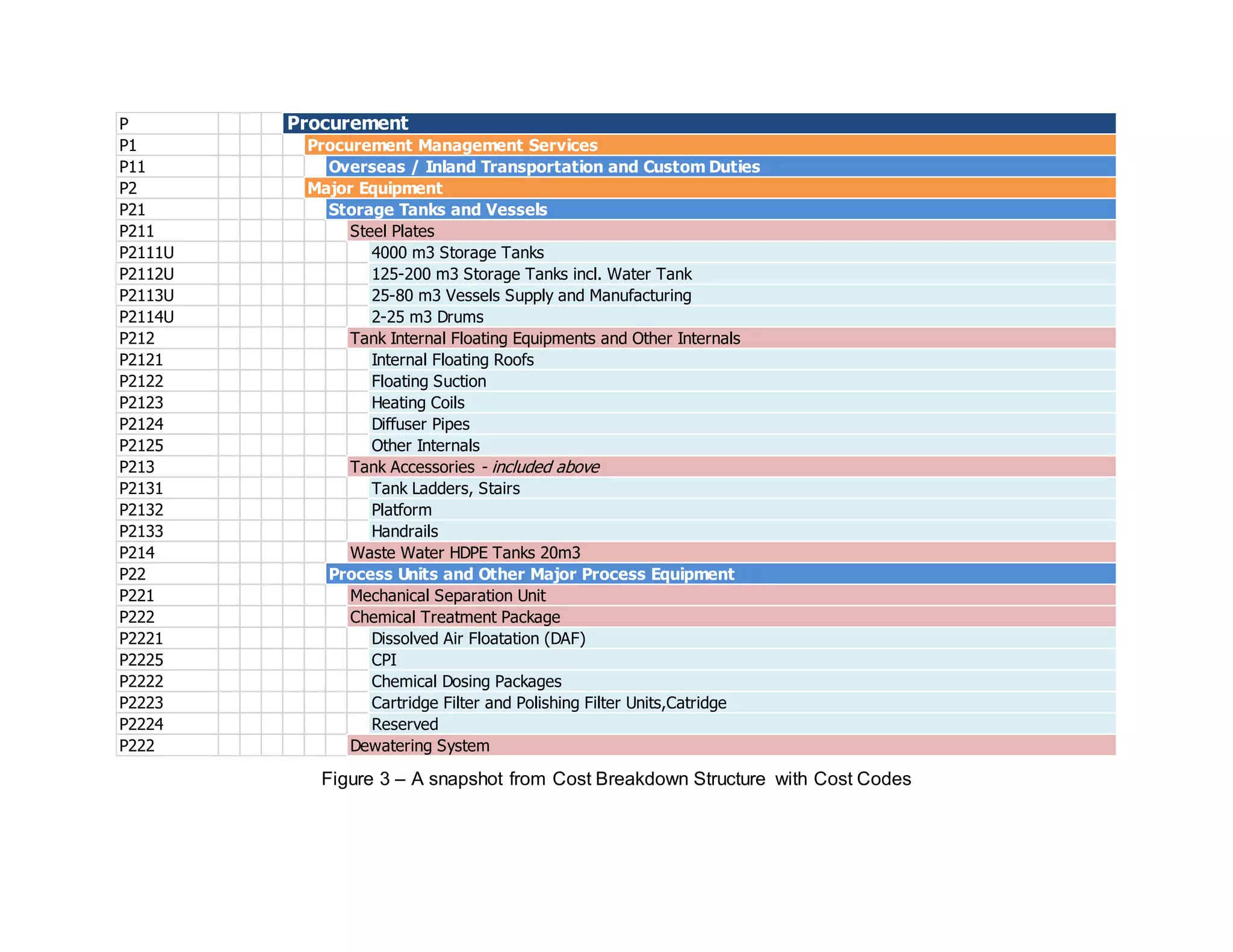
Task: Click cost code cell P2112U
Action: (x=167, y=274)
